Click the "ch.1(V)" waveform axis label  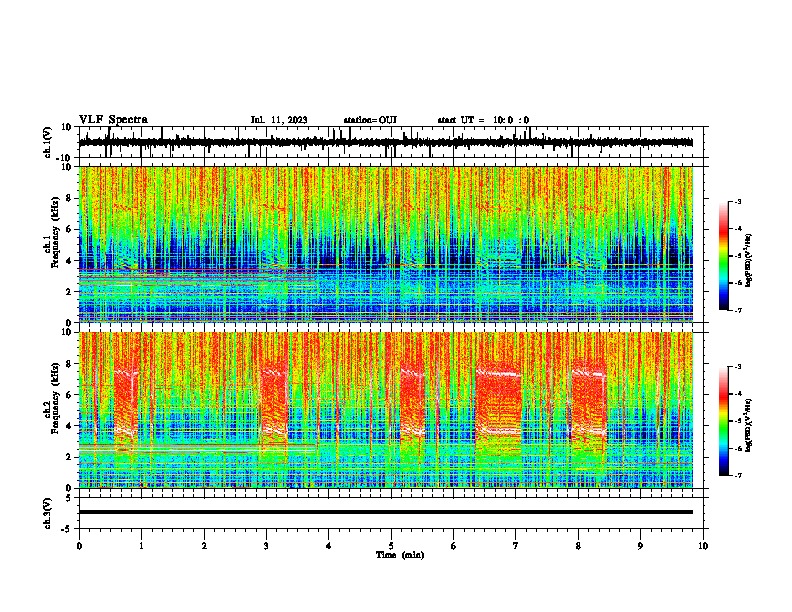click(x=48, y=142)
